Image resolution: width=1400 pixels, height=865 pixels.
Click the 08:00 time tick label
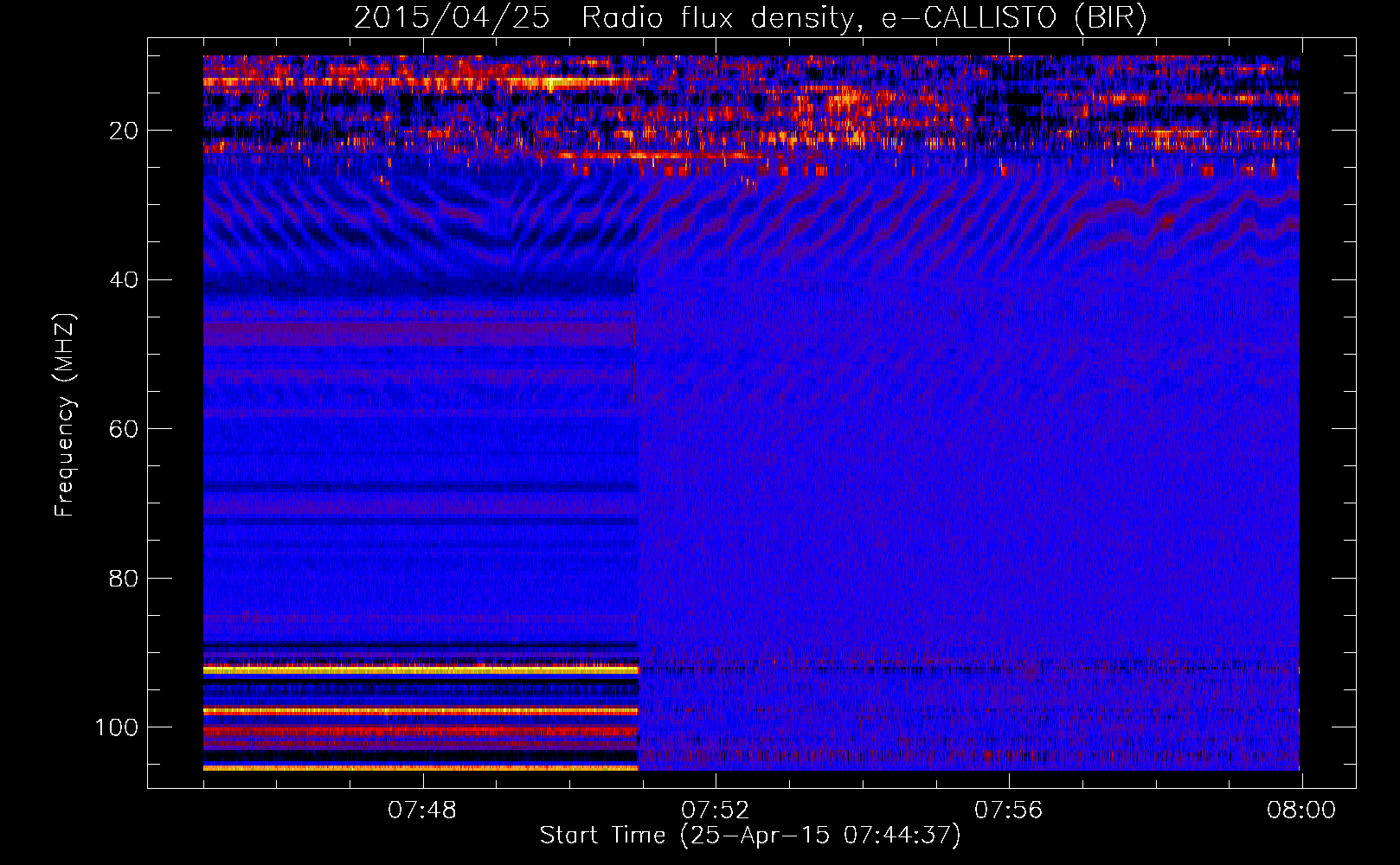[x=1301, y=811]
